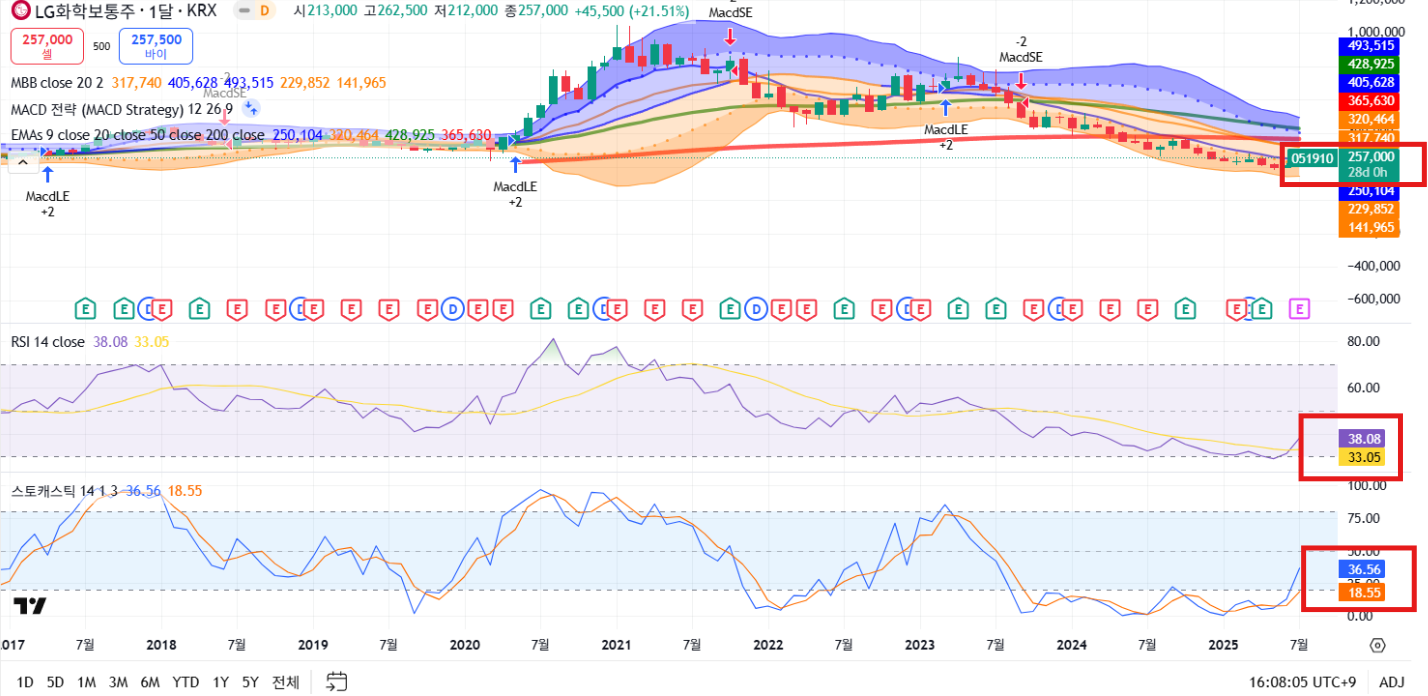Click the dividend D marker in late 2019

[x=452, y=308]
